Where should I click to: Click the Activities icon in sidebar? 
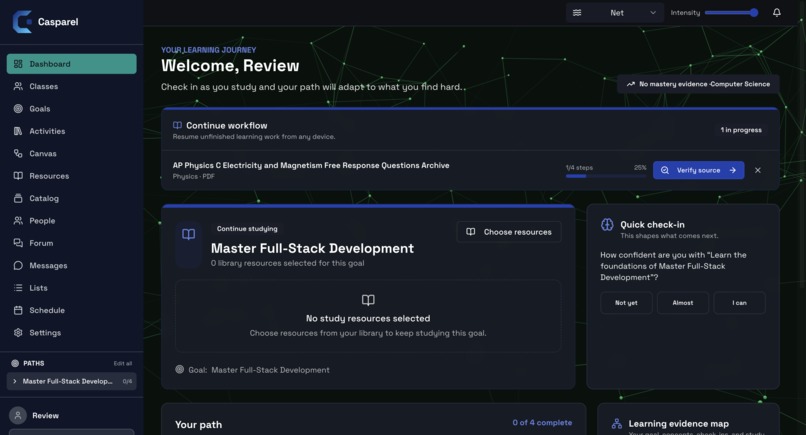click(18, 131)
